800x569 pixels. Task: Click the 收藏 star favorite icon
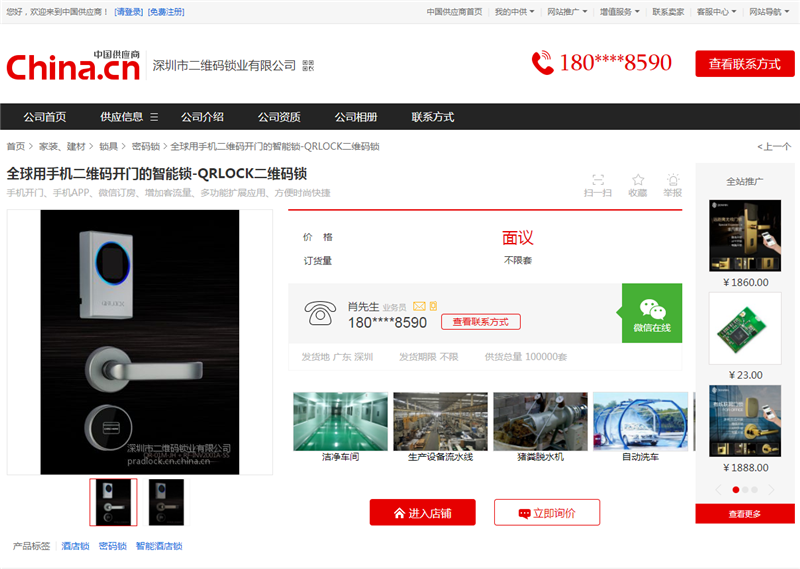click(638, 185)
